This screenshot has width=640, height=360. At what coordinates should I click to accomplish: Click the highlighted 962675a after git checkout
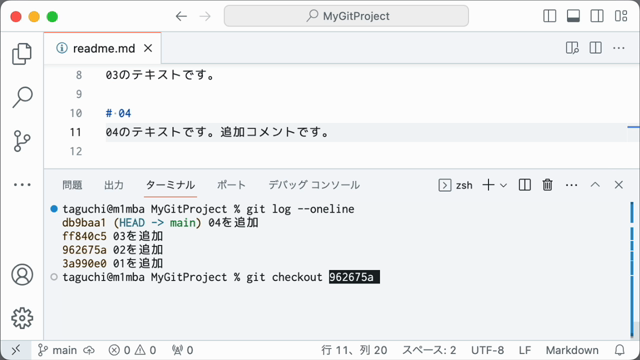click(x=354, y=277)
